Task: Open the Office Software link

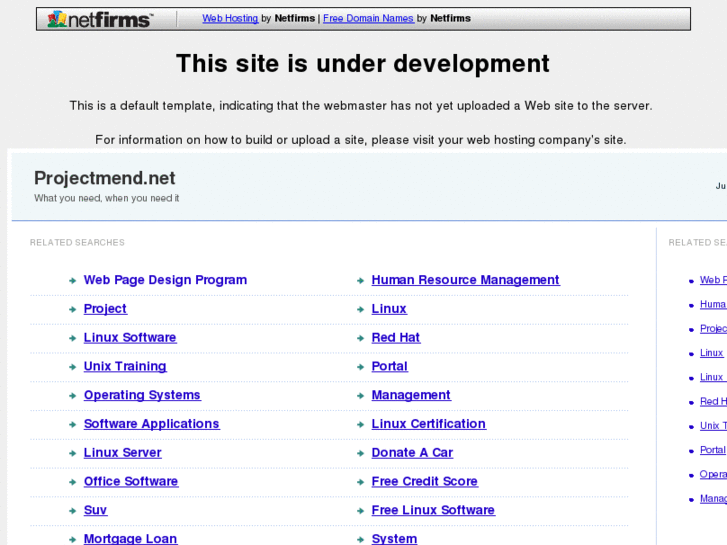Action: [131, 481]
